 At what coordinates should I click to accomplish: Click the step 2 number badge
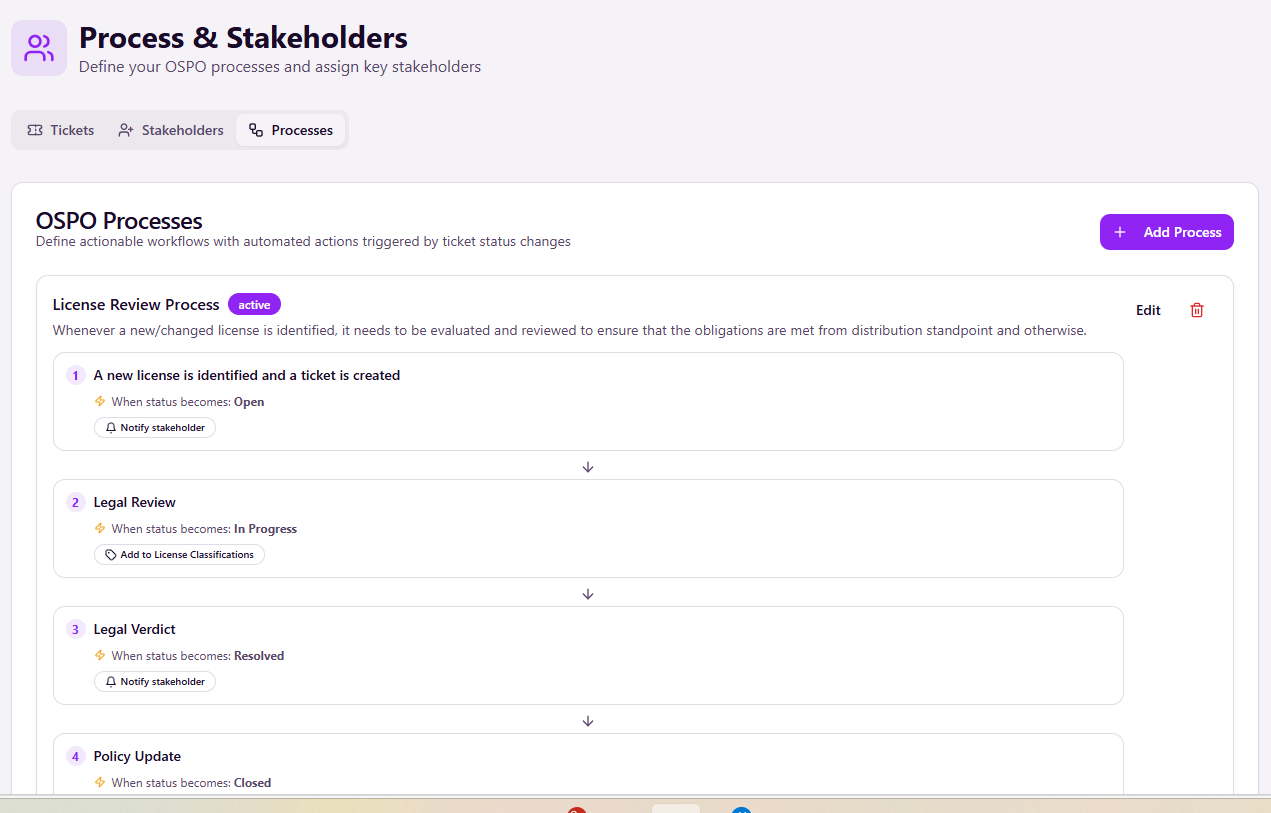[x=75, y=503]
